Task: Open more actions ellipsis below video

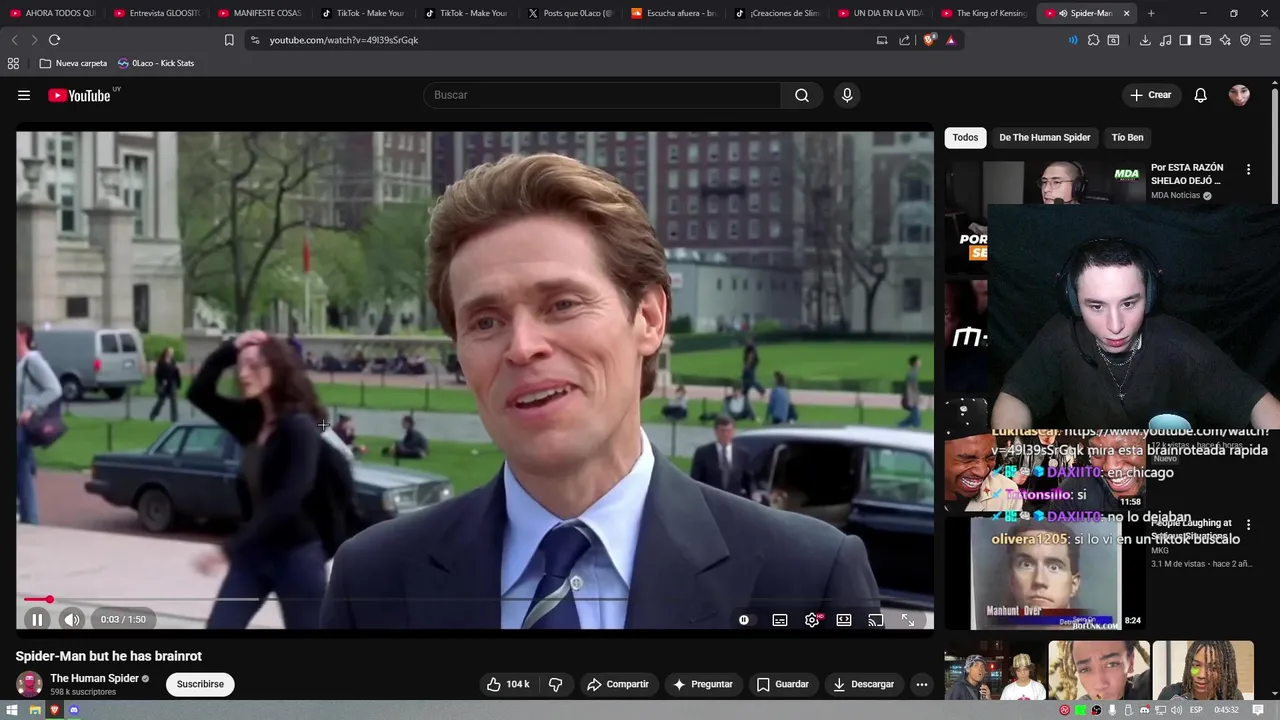Action: (922, 684)
